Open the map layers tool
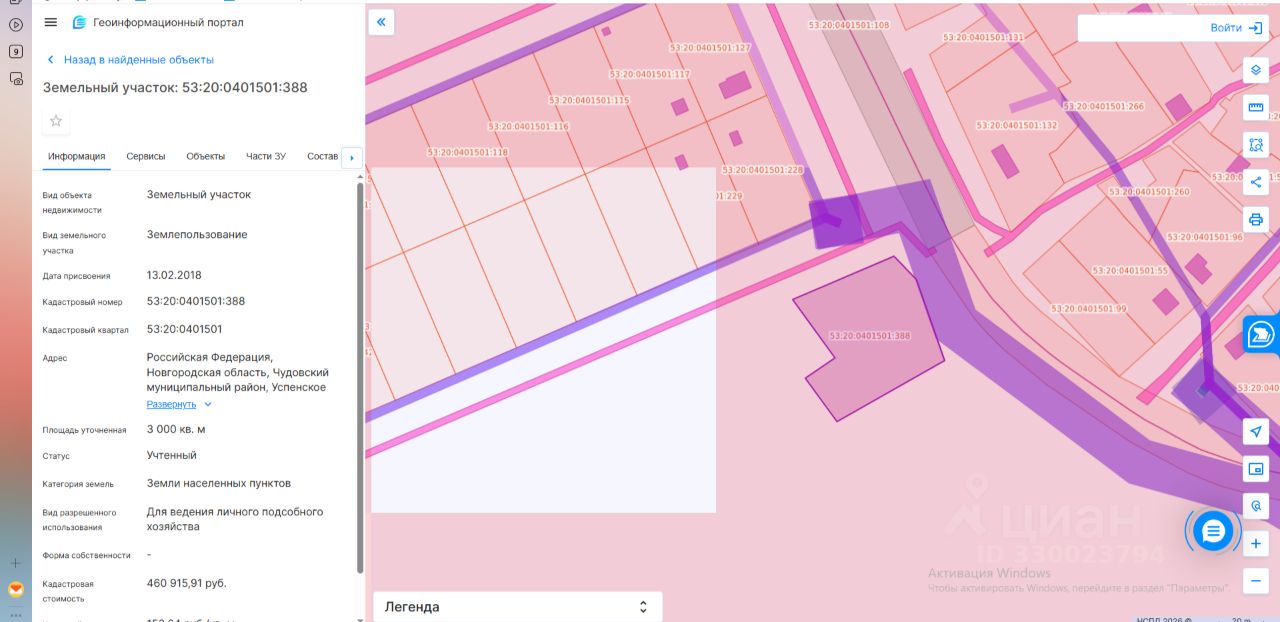The height and width of the screenshot is (622, 1280). (x=1256, y=70)
